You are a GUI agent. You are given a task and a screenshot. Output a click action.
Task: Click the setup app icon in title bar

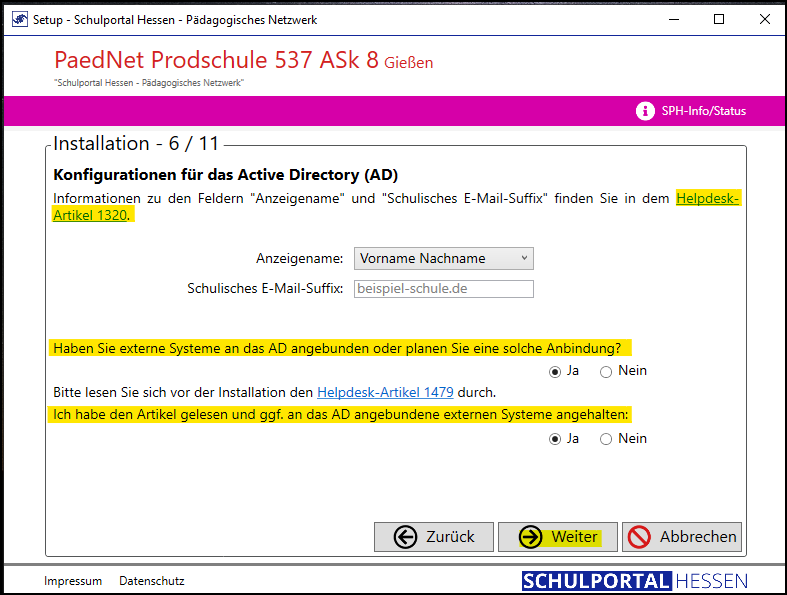(x=20, y=20)
